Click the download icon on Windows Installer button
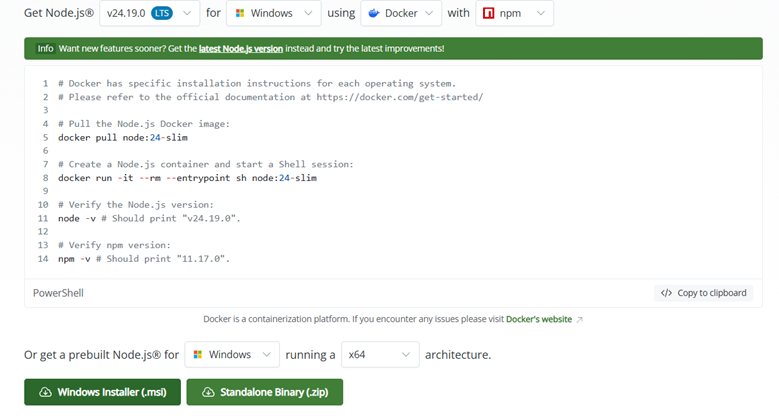Viewport: 779px width, 416px height. tap(45, 392)
